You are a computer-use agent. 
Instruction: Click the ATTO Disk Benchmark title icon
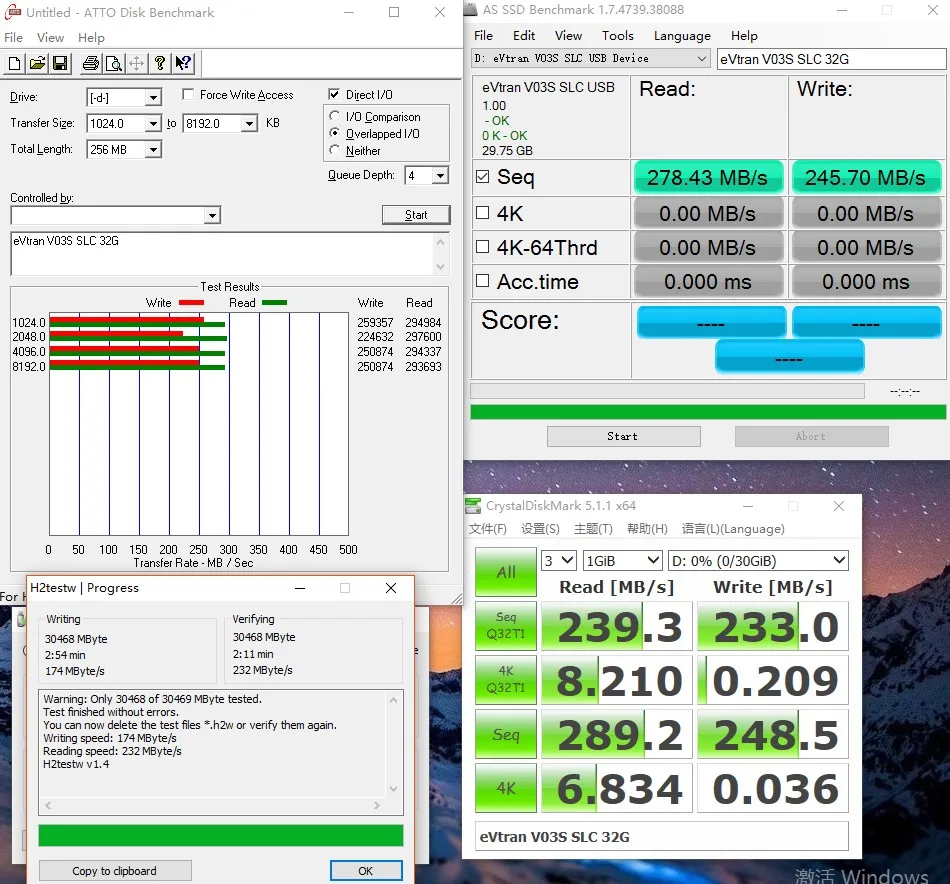[x=12, y=12]
